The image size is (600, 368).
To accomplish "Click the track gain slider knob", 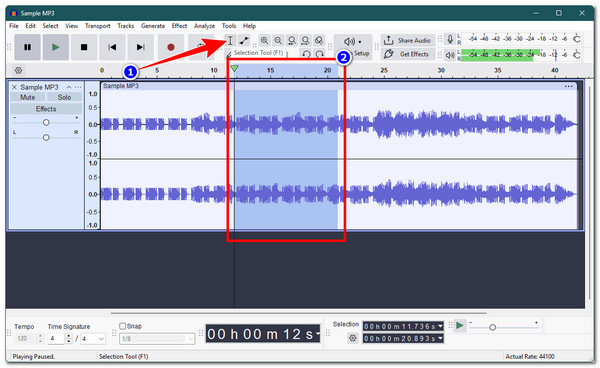I will coord(46,122).
